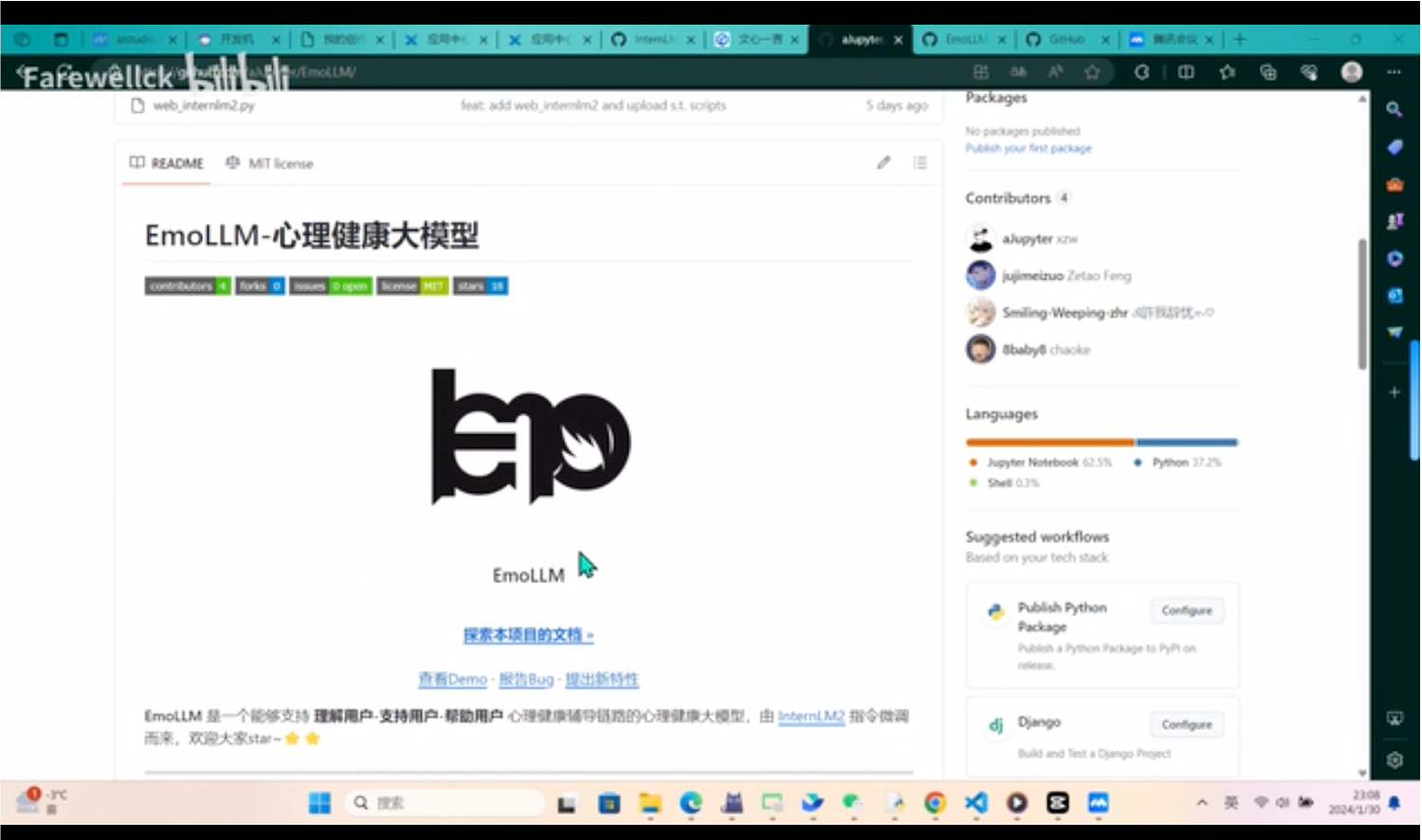Open split screen icon in Edge toolbar
The image size is (1422, 840).
coord(1186,72)
